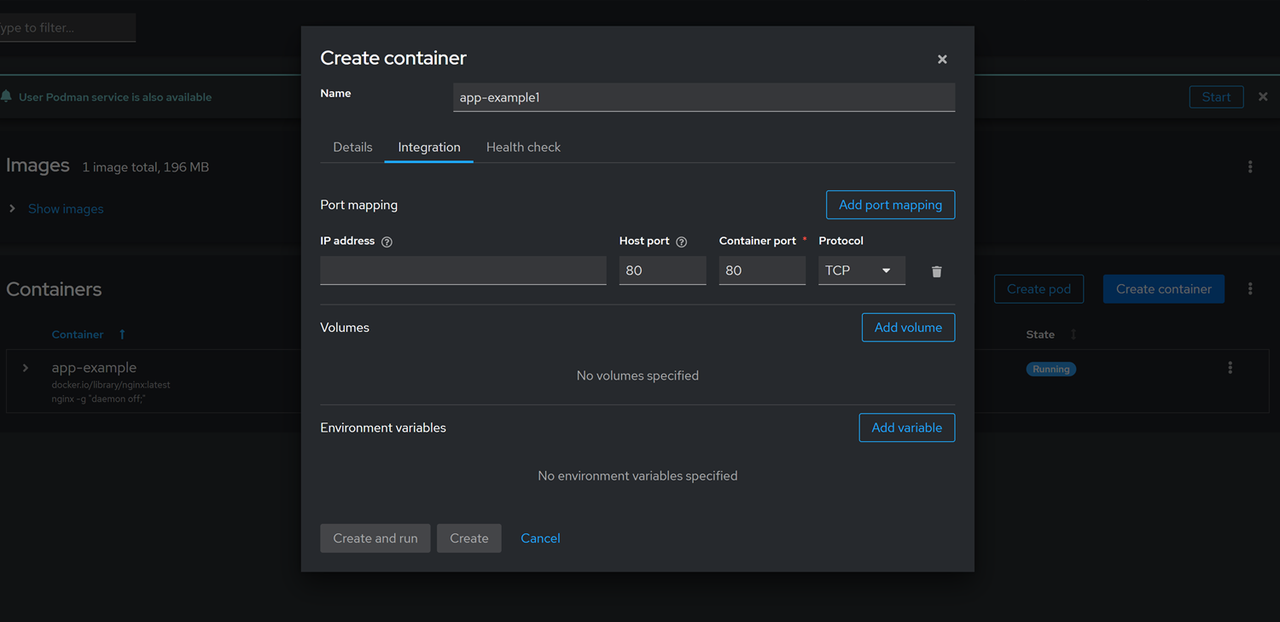
Task: Click the Create pod button
Action: click(x=1039, y=289)
